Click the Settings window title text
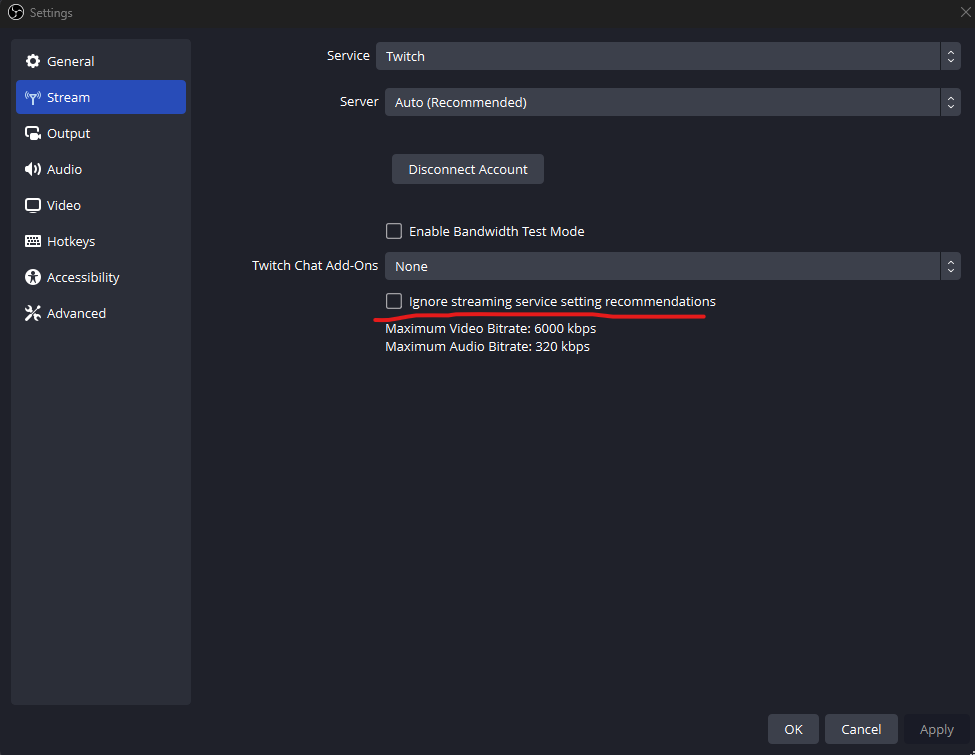The width and height of the screenshot is (975, 755). [x=51, y=12]
